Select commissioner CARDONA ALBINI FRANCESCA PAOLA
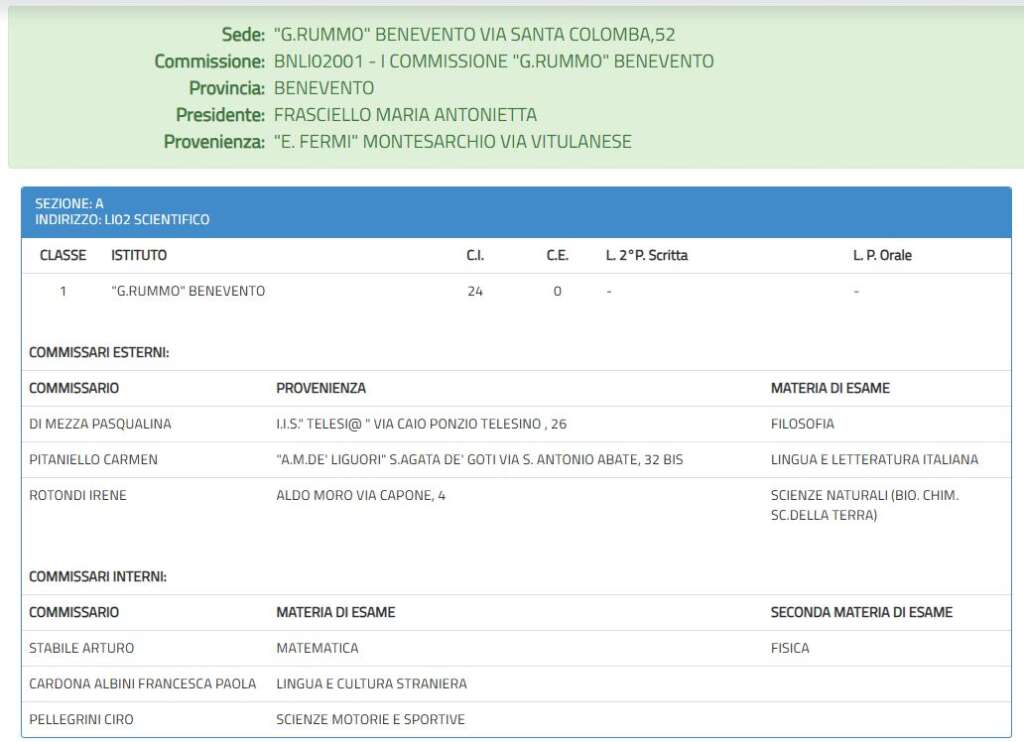 [x=142, y=684]
